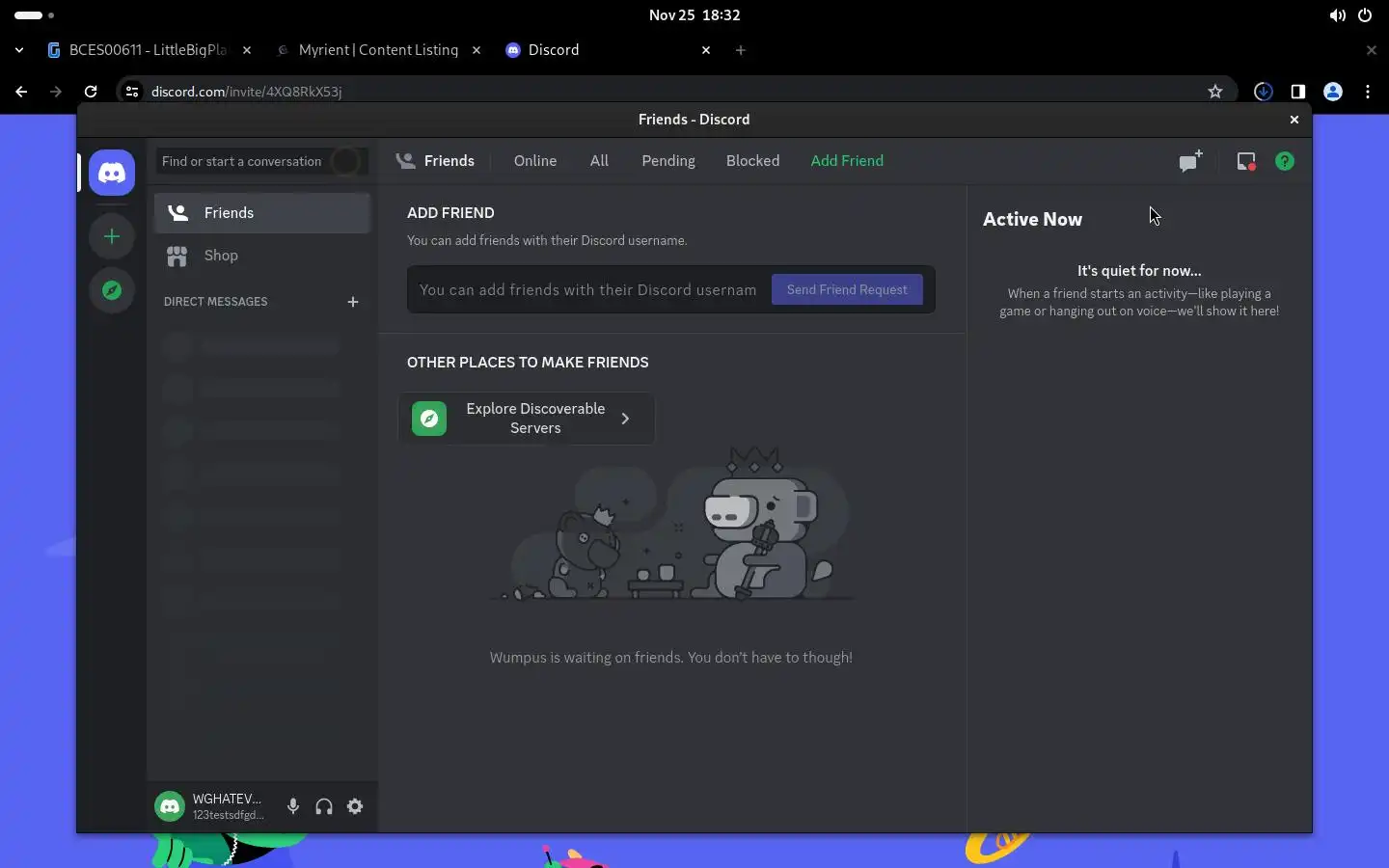Screen dimensions: 1389x868
Task: Open Explore Discoverable Servers compass in server rail
Action: pos(112,290)
